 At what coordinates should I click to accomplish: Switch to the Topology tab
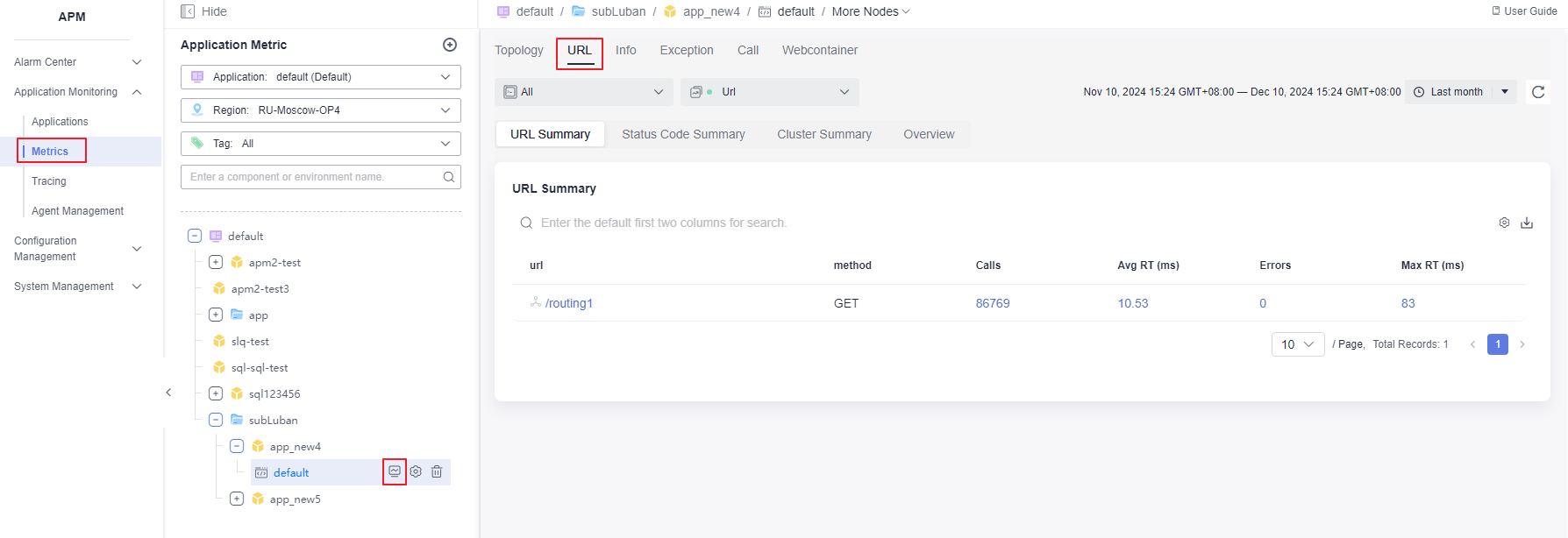(x=519, y=50)
